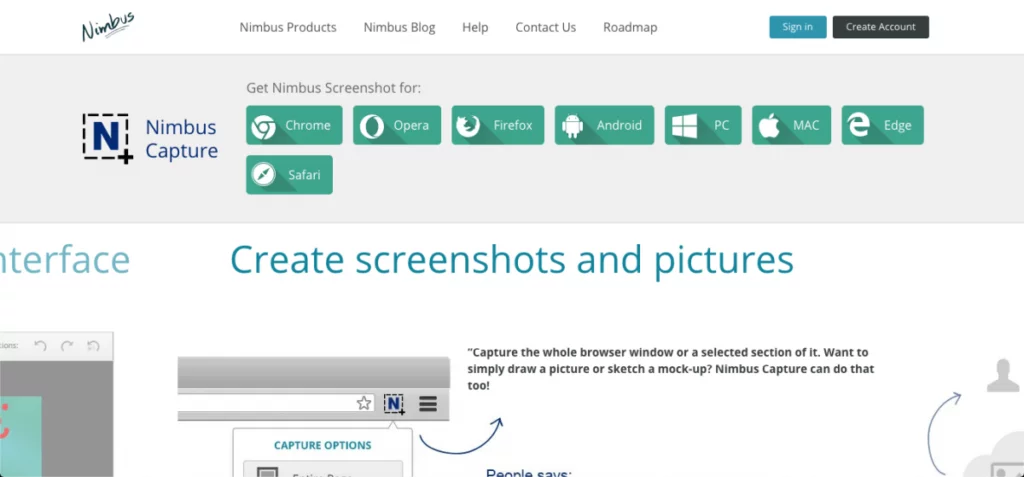Screen dimensions: 1024x477
Task: Click the undo arrow icon in editor preview
Action: click(x=40, y=346)
